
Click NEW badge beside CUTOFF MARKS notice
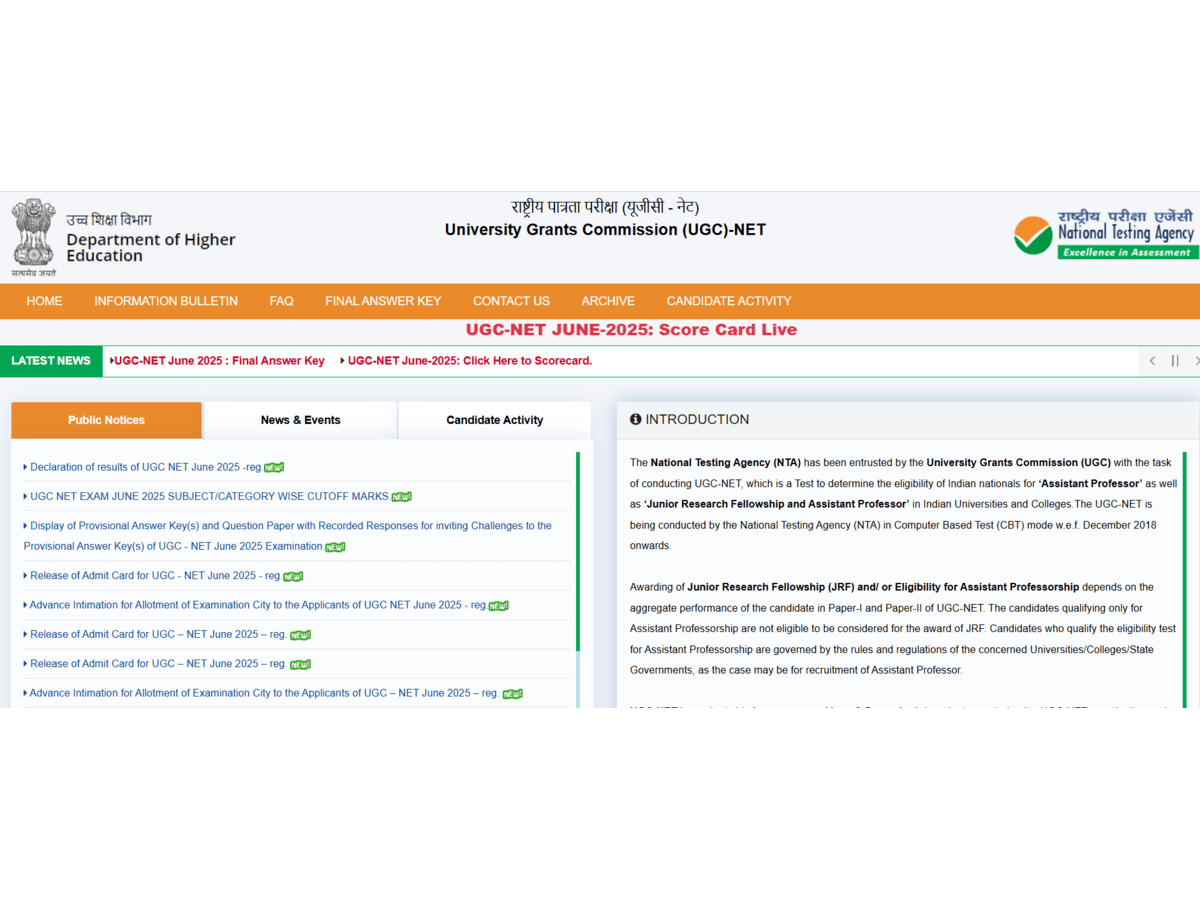point(401,497)
